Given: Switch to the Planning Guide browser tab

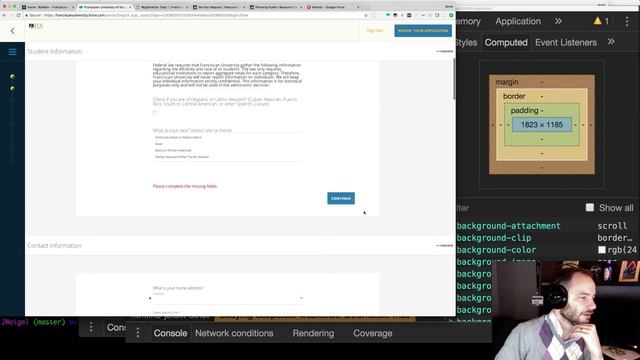Looking at the screenshot, I should [x=276, y=7].
